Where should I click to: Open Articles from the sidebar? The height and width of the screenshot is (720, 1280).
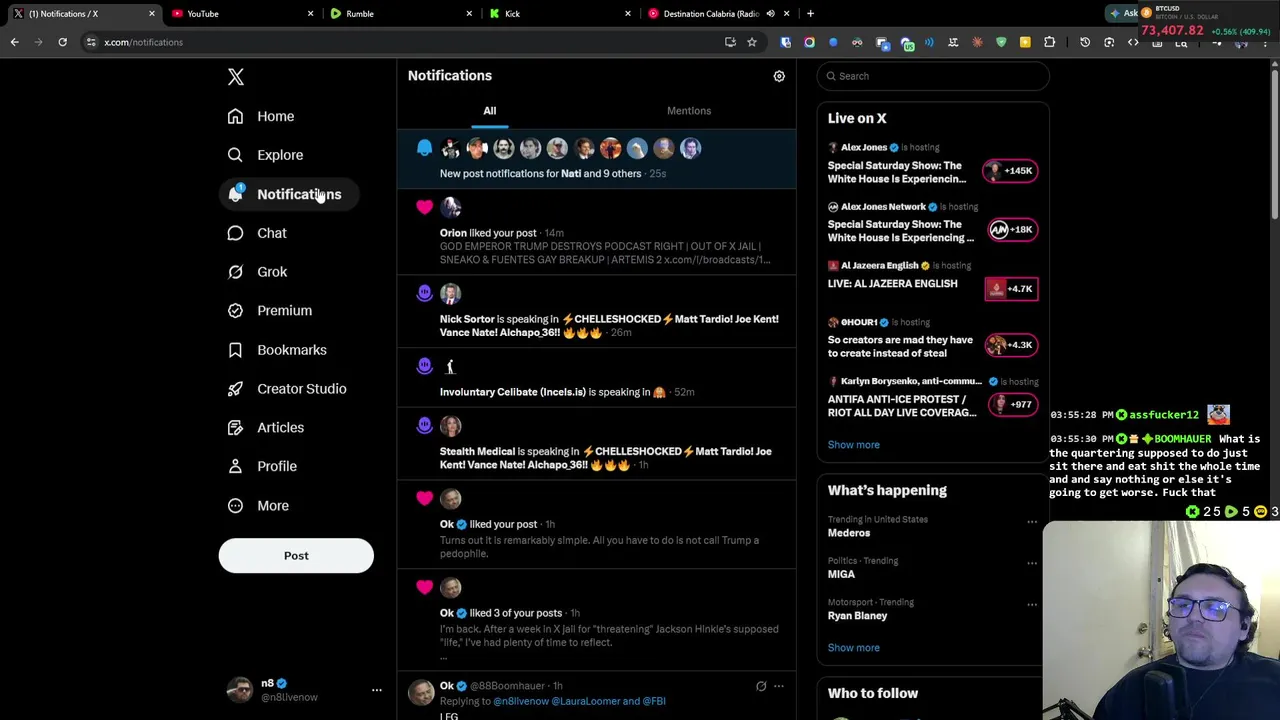(x=266, y=428)
